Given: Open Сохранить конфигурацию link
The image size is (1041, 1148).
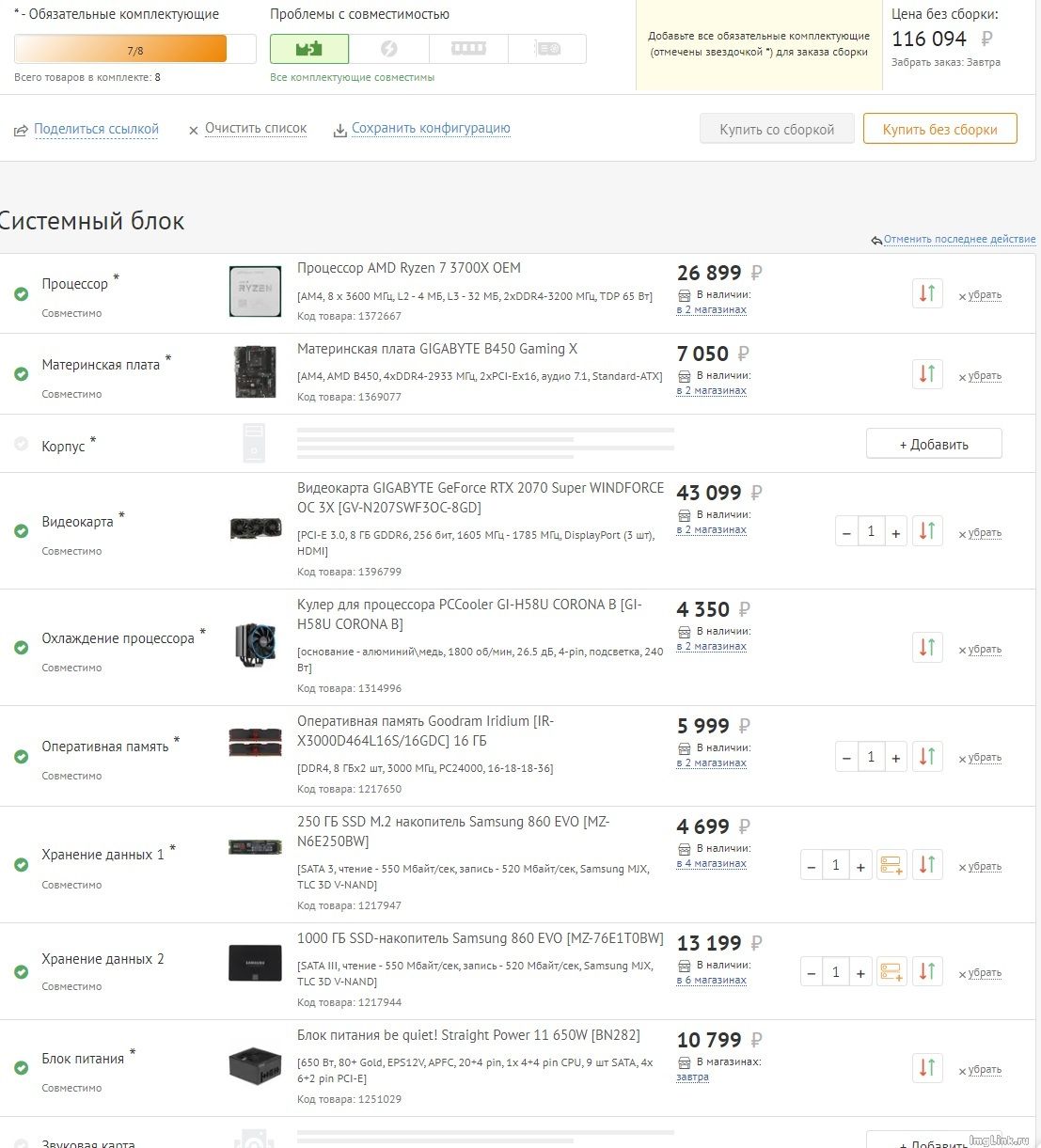Looking at the screenshot, I should (431, 129).
